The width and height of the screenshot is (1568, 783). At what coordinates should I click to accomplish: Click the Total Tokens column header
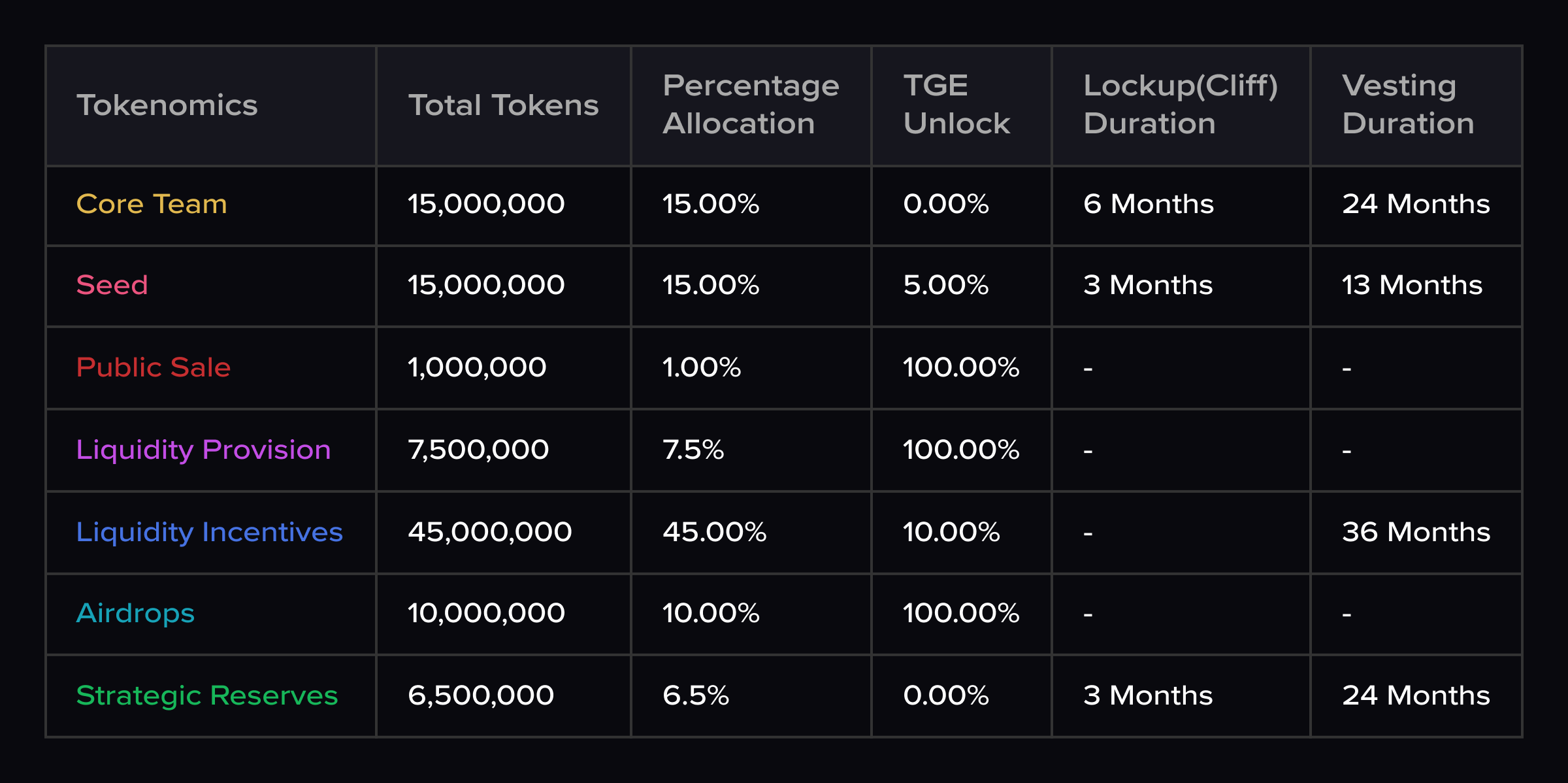coord(503,105)
